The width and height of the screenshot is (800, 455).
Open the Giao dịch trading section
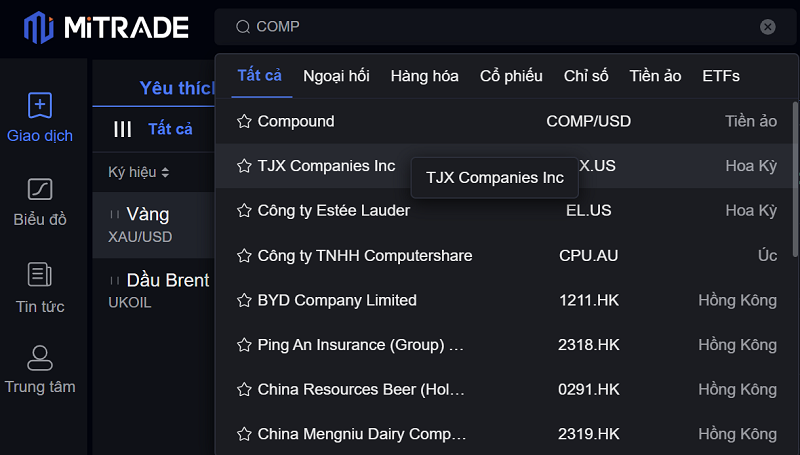coord(40,118)
